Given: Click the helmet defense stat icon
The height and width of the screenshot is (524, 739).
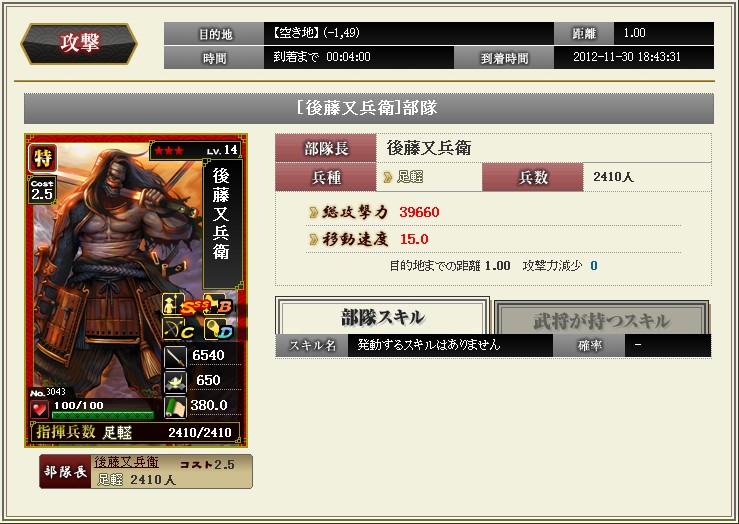Looking at the screenshot, I should [175, 382].
